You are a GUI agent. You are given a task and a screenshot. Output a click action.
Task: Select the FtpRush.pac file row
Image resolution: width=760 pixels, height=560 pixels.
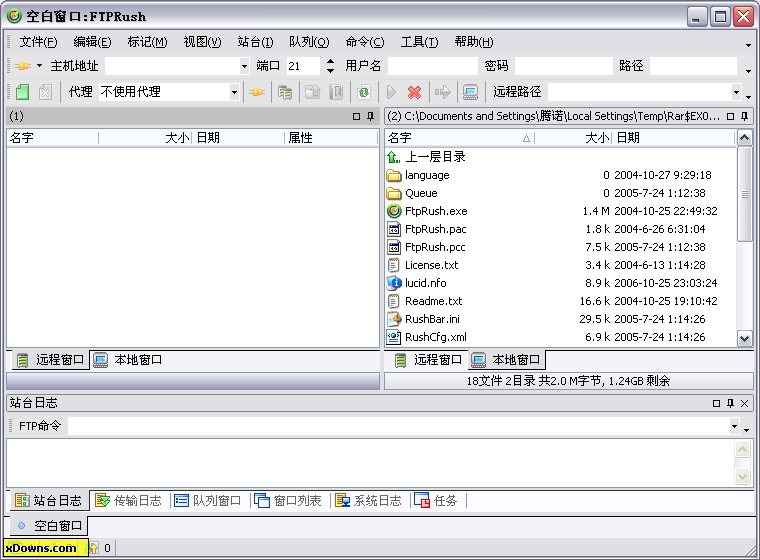(x=561, y=229)
